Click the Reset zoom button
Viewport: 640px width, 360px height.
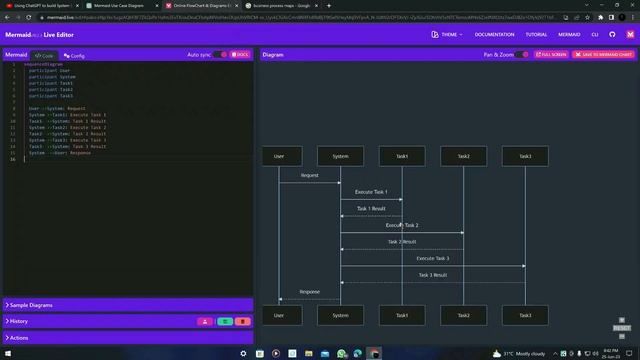tap(622, 328)
